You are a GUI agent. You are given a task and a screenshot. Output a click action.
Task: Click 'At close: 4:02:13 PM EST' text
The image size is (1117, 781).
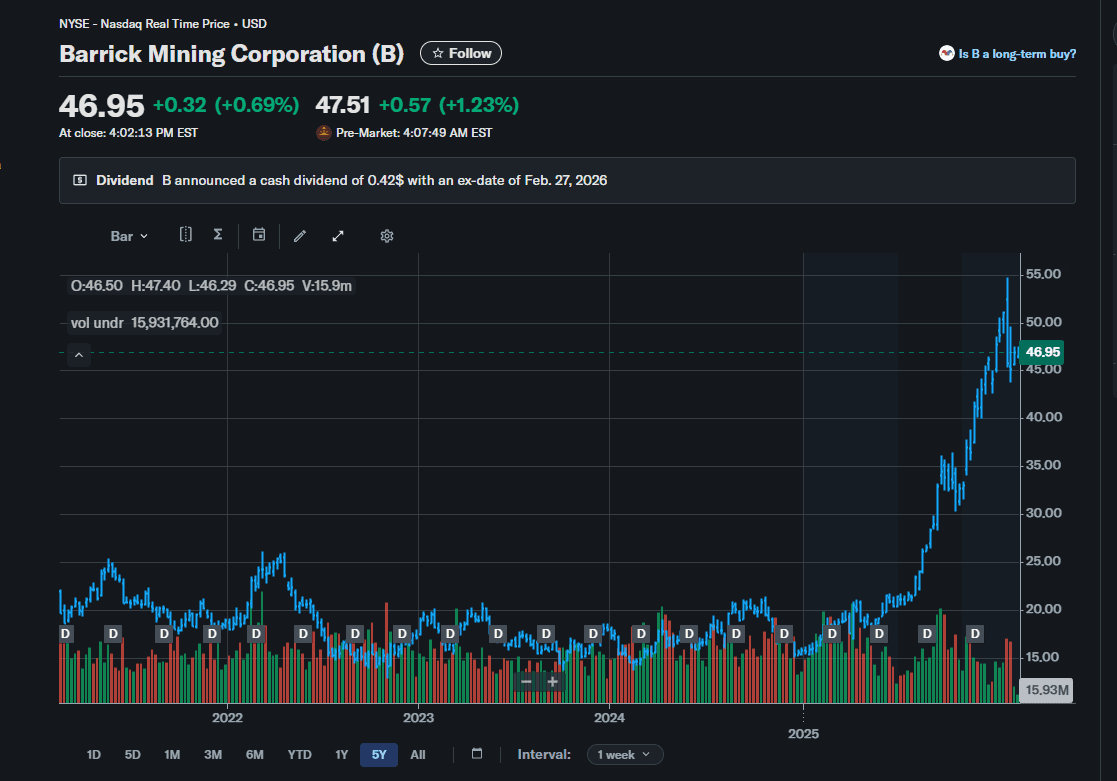(x=128, y=133)
